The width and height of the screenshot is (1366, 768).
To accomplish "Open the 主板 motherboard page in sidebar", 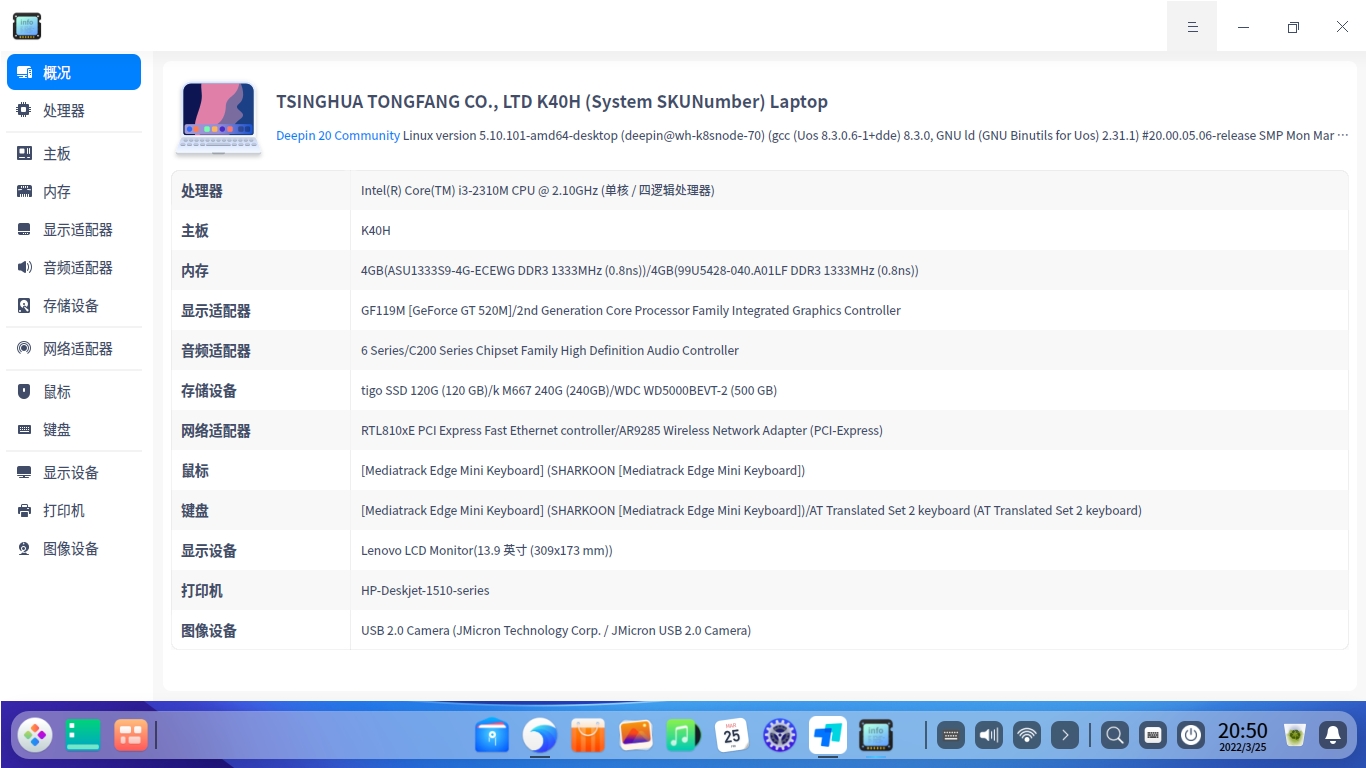I will tap(74, 153).
